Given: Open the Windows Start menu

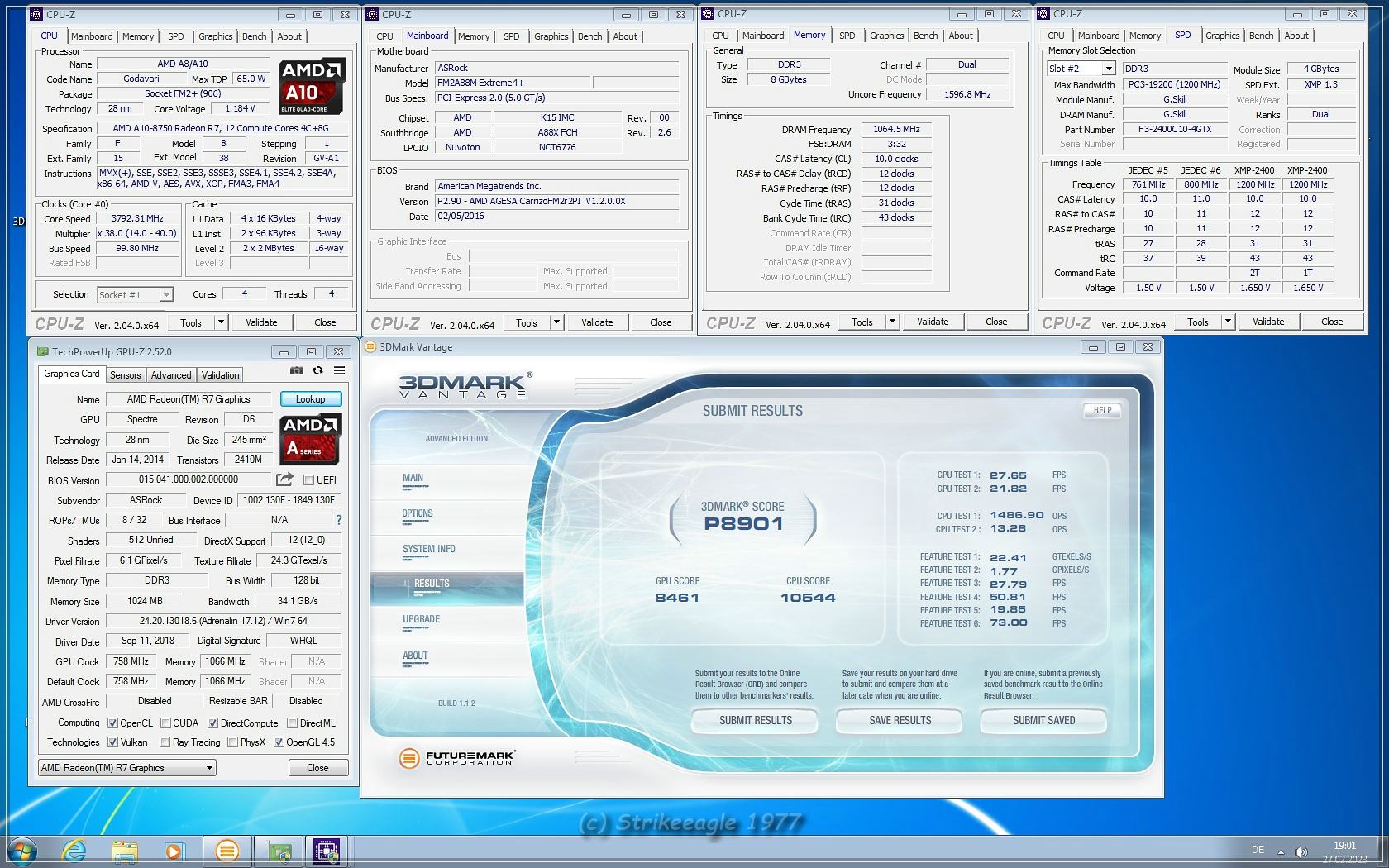Looking at the screenshot, I should pyautogui.click(x=22, y=851).
